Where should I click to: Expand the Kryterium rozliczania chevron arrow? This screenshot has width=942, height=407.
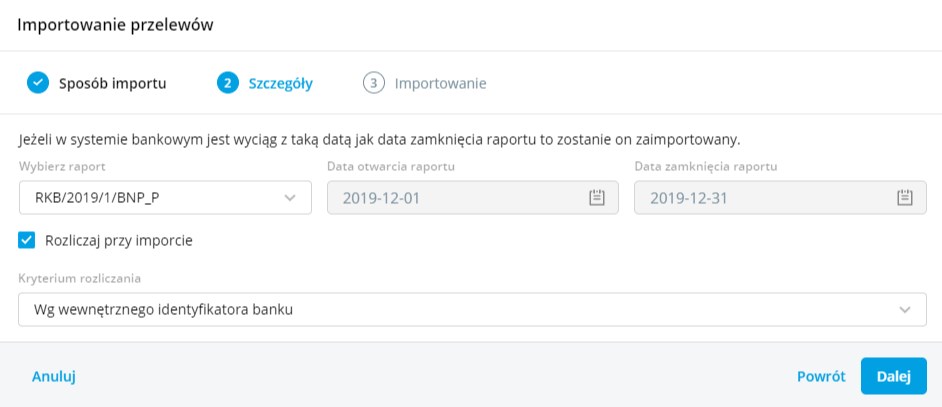(905, 310)
